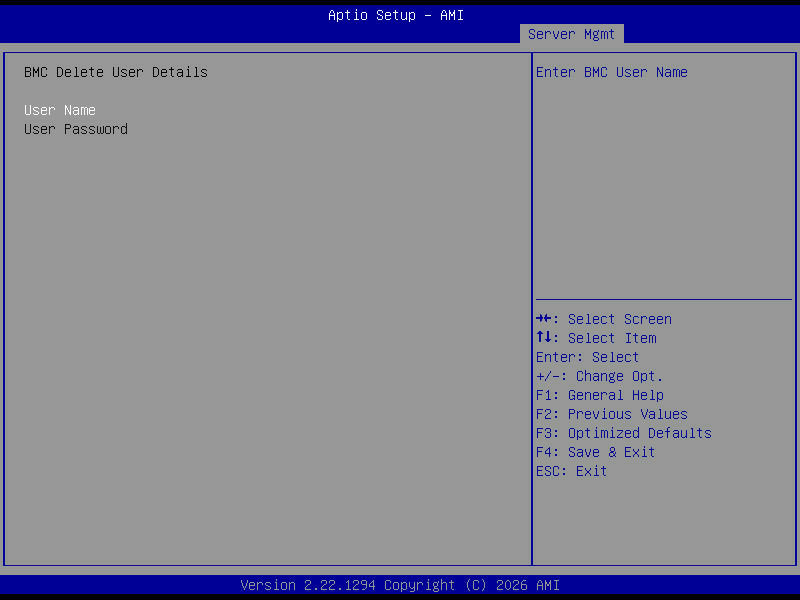Click the F1: General Help hint
The width and height of the screenshot is (800, 600).
coord(599,395)
